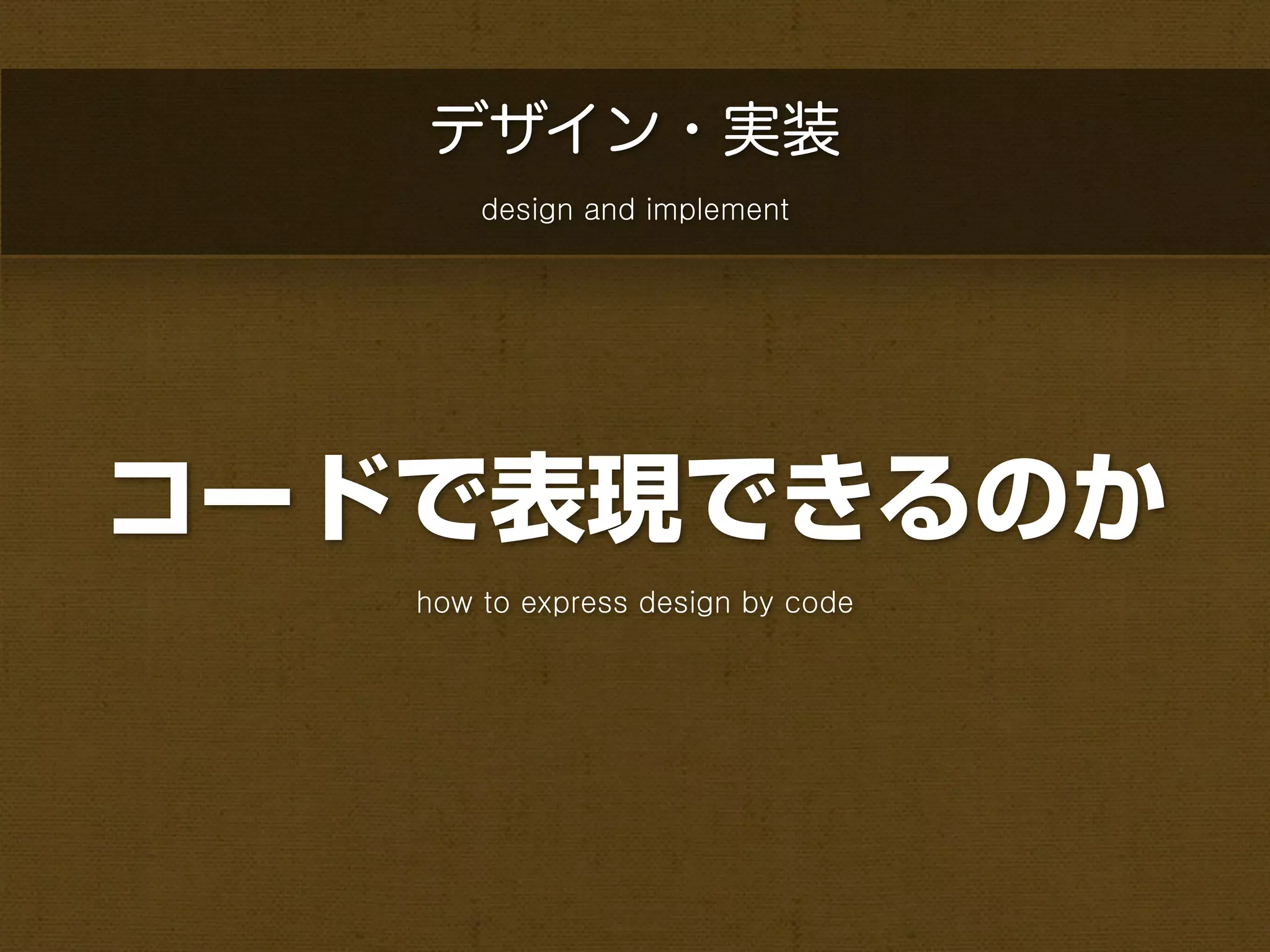Viewport: 1270px width, 952px height.
Task: Click the caption "how to express design by code"
Action: pos(635,603)
